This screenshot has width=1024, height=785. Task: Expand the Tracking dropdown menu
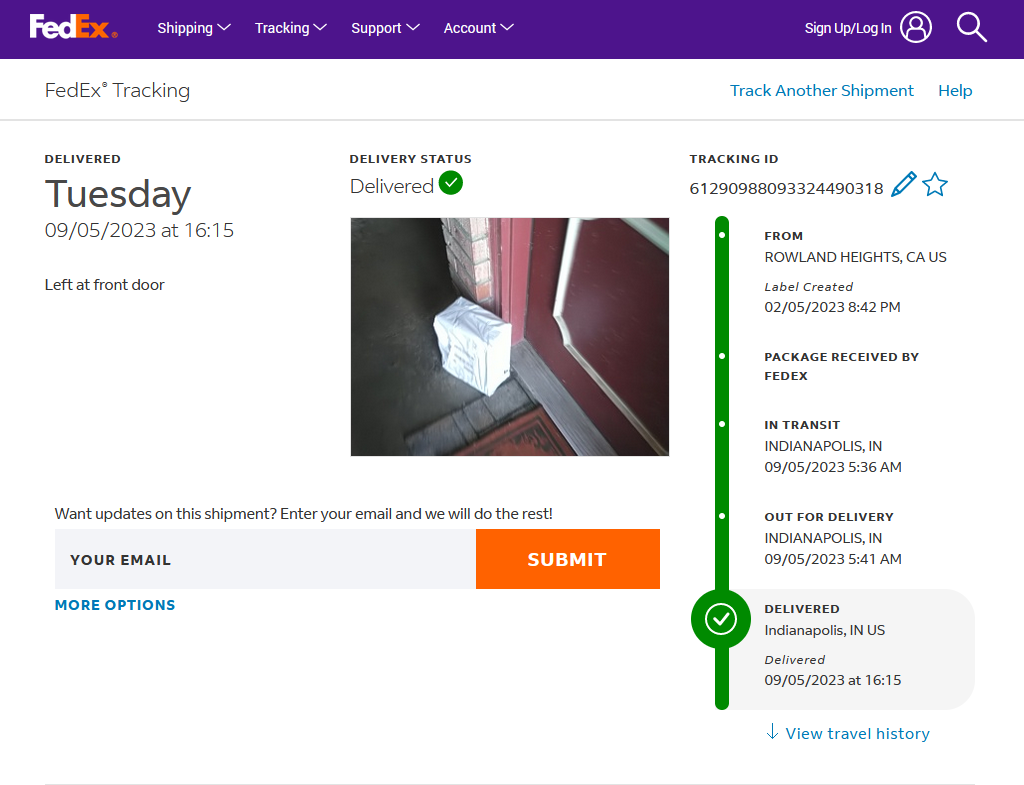pyautogui.click(x=291, y=28)
